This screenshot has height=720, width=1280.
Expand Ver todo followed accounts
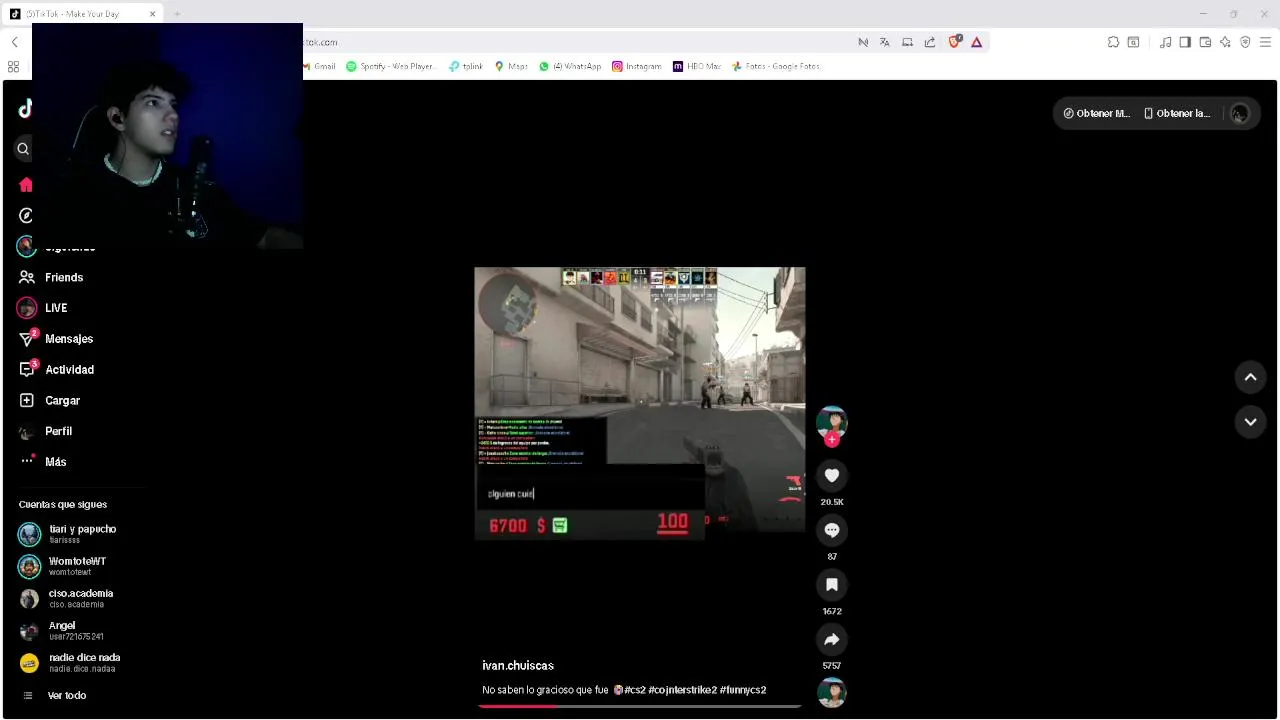coord(66,695)
